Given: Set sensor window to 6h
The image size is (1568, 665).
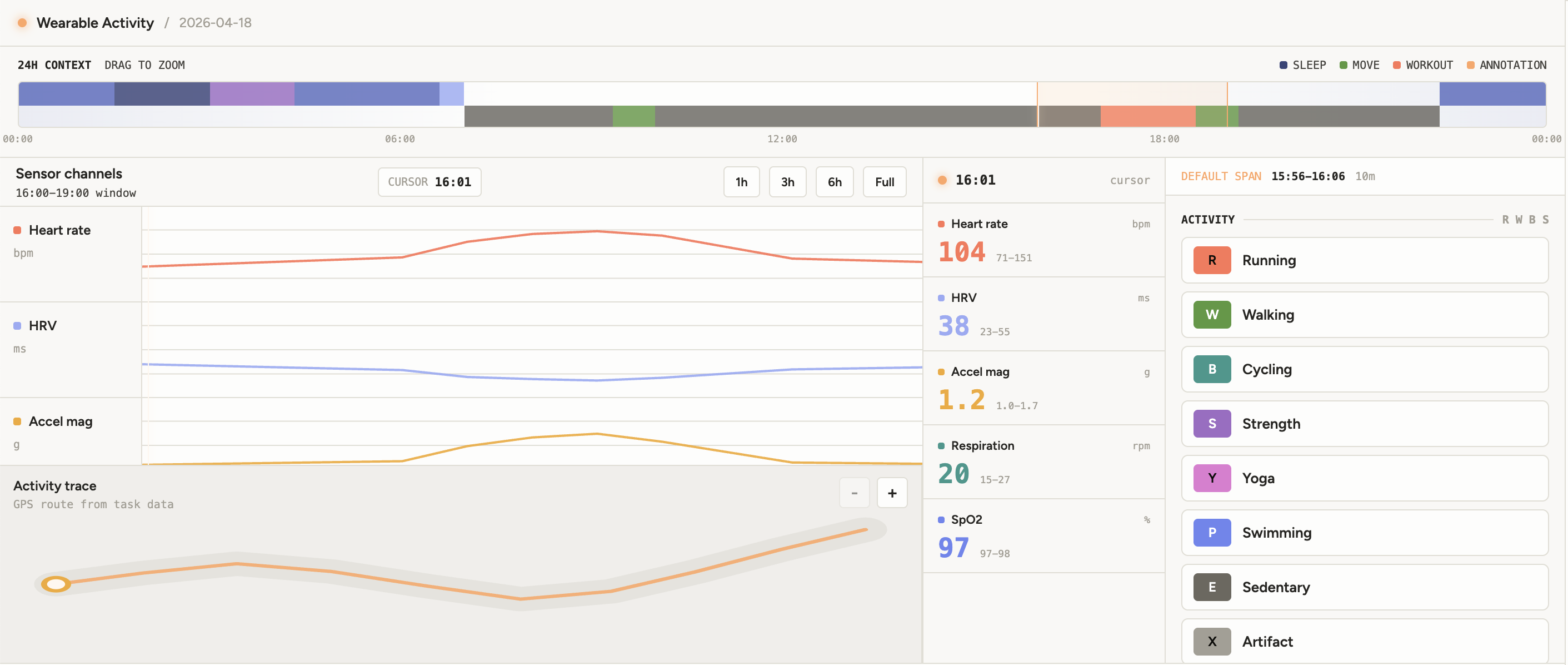Looking at the screenshot, I should click(835, 182).
